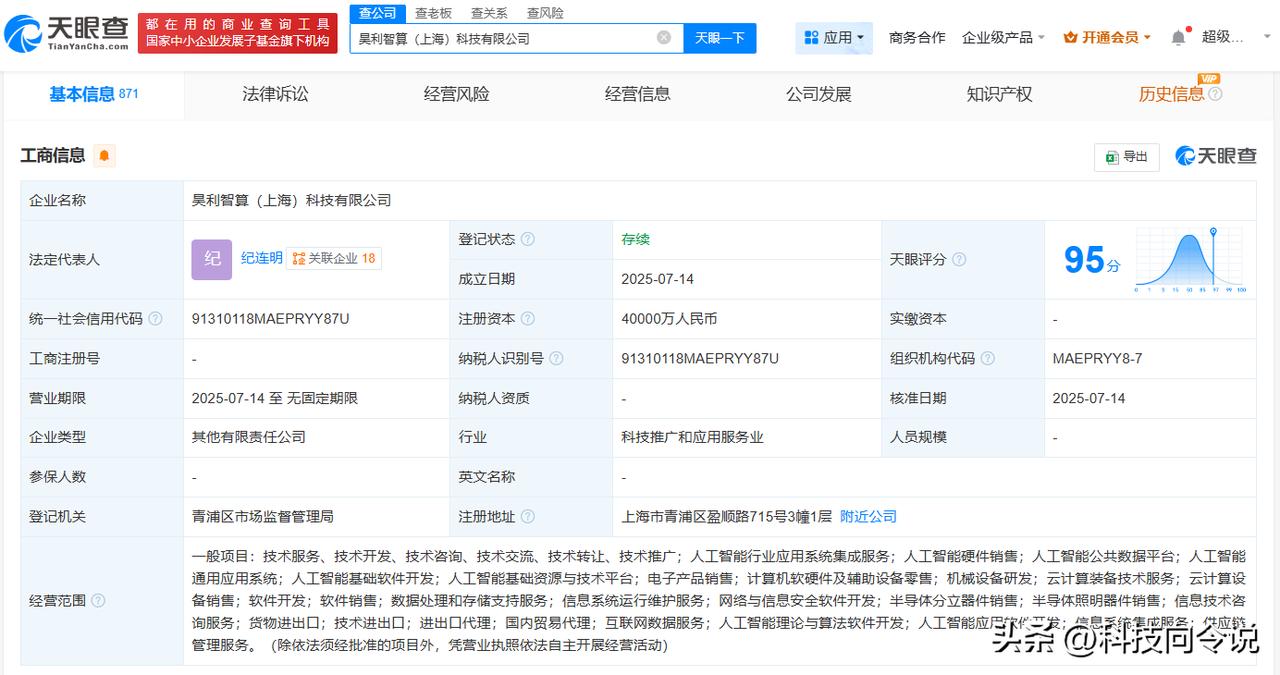Expand the 企业级产品 dropdown
This screenshot has height=675, width=1280.
pyautogui.click(x=1003, y=38)
